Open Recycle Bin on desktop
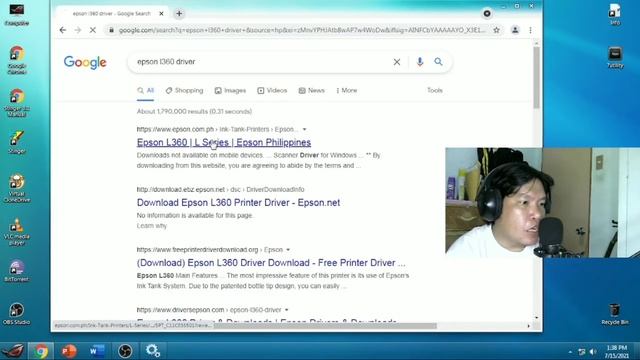 615,314
